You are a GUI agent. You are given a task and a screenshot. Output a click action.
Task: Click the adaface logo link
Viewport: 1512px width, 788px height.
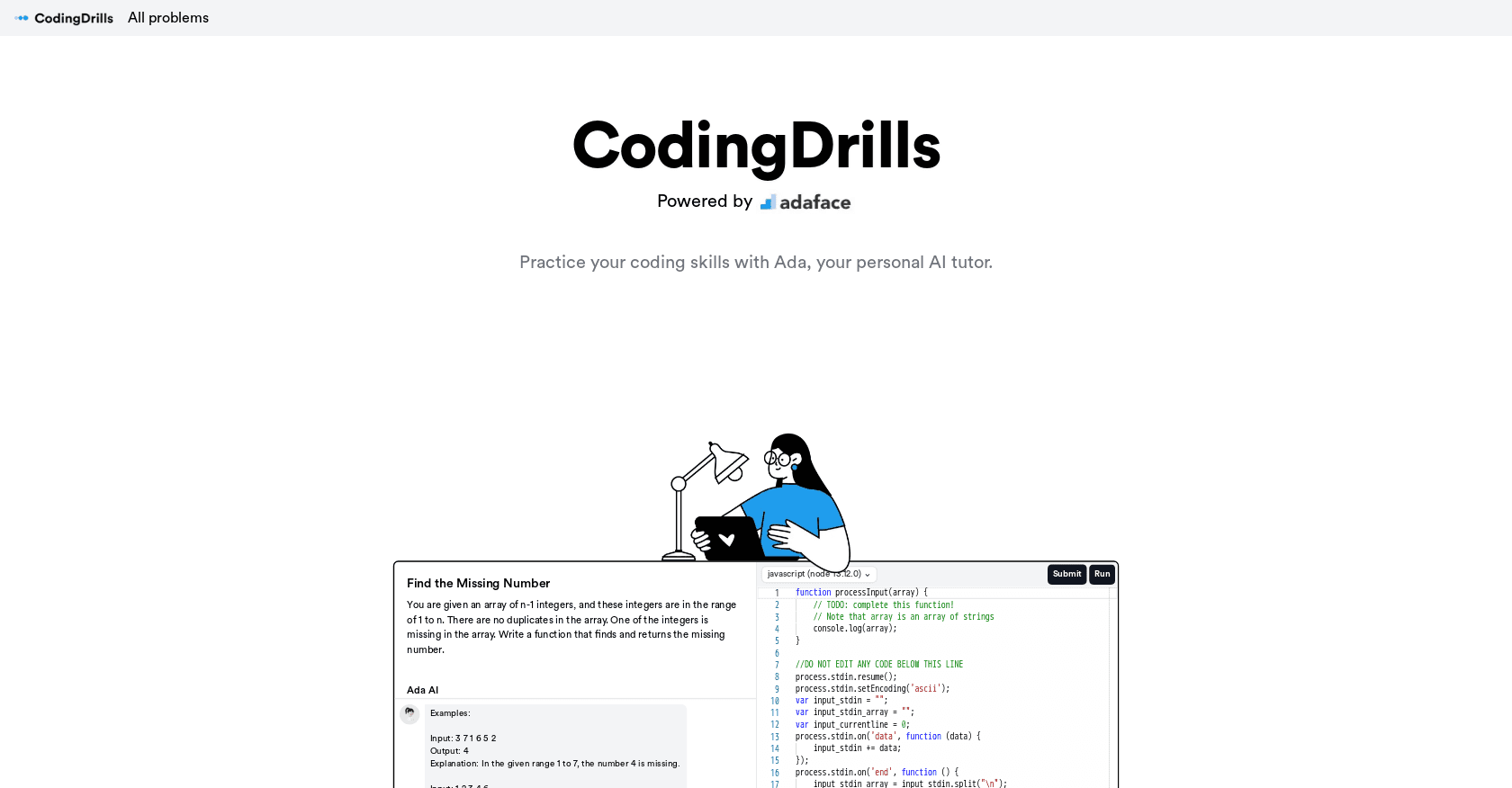pos(805,202)
